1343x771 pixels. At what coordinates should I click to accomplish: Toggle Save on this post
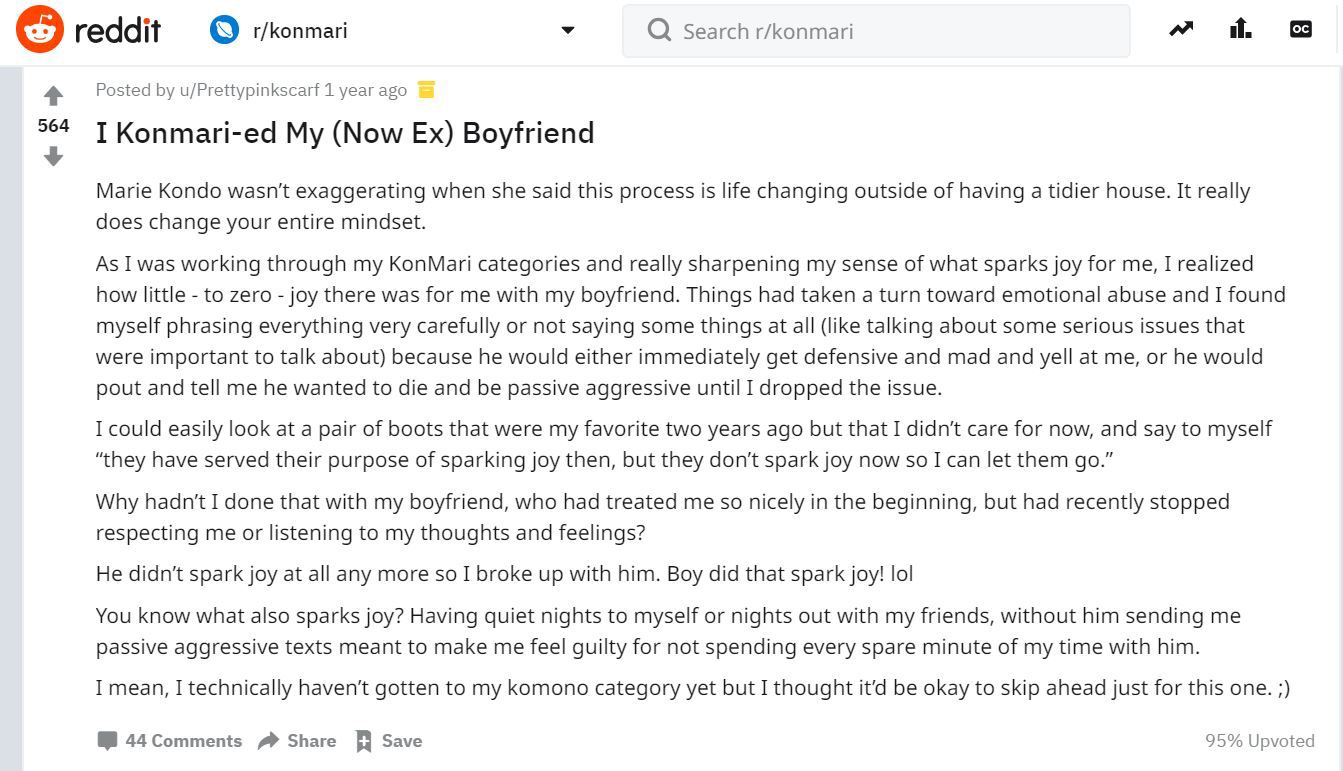click(x=389, y=741)
